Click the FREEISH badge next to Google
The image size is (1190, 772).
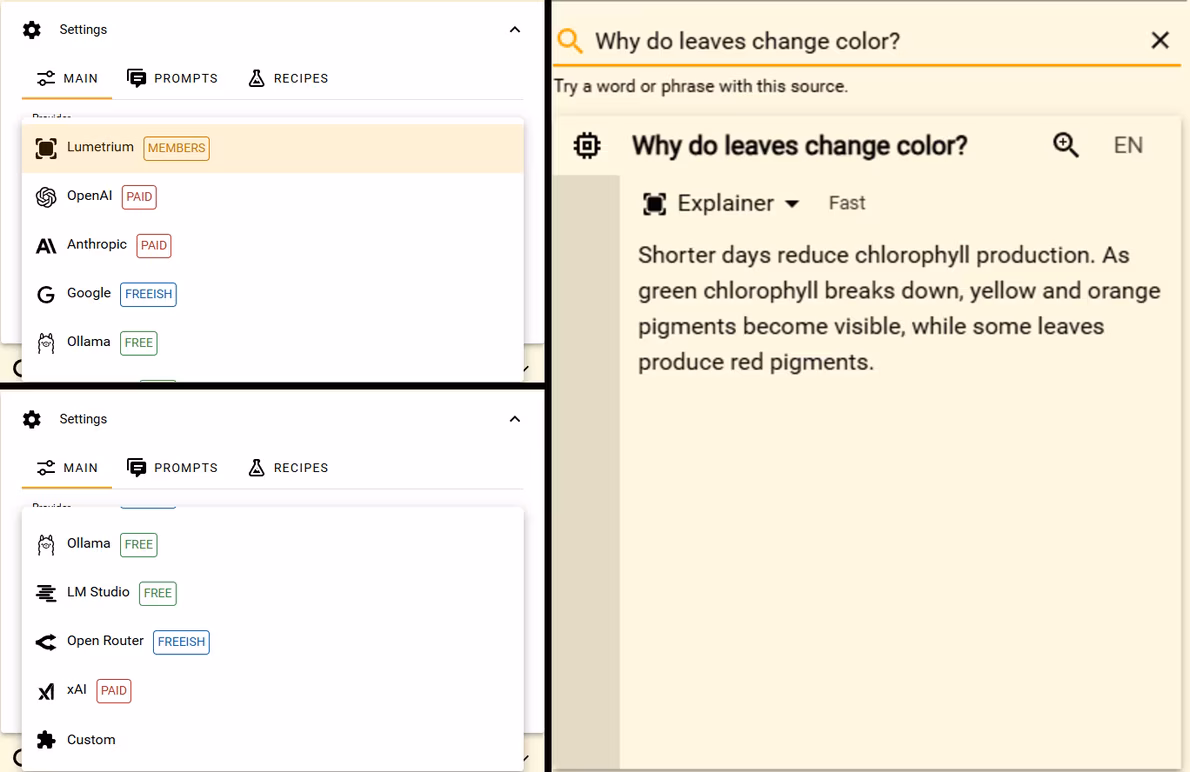[149, 294]
